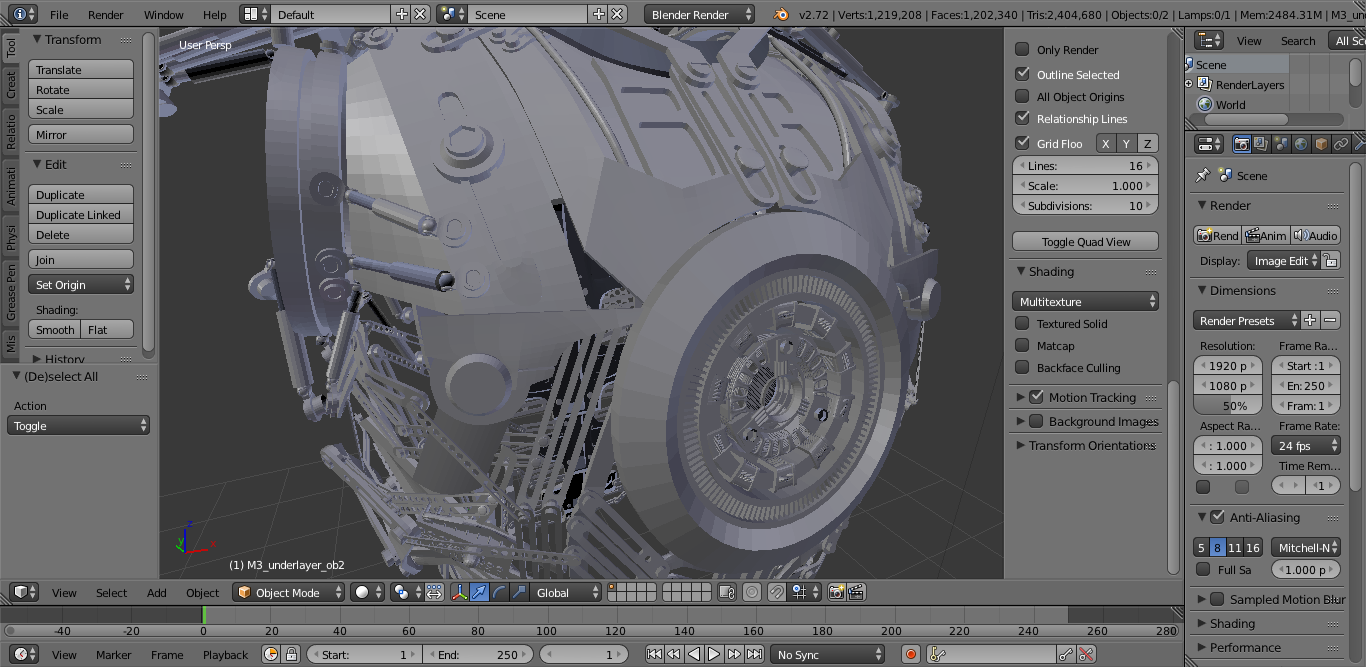Open the Scene properties tab icon
The width and height of the screenshot is (1366, 667).
tap(1281, 144)
